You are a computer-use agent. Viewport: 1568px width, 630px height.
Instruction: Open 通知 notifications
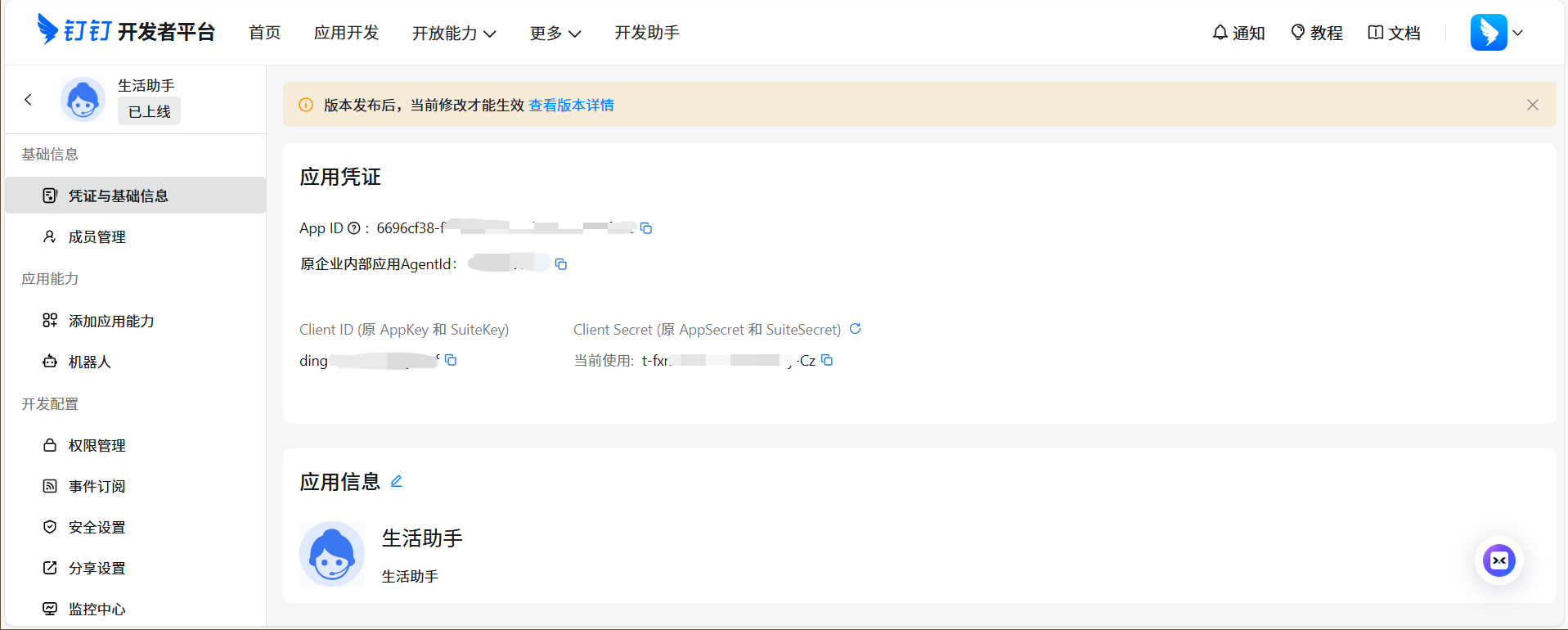[1238, 33]
